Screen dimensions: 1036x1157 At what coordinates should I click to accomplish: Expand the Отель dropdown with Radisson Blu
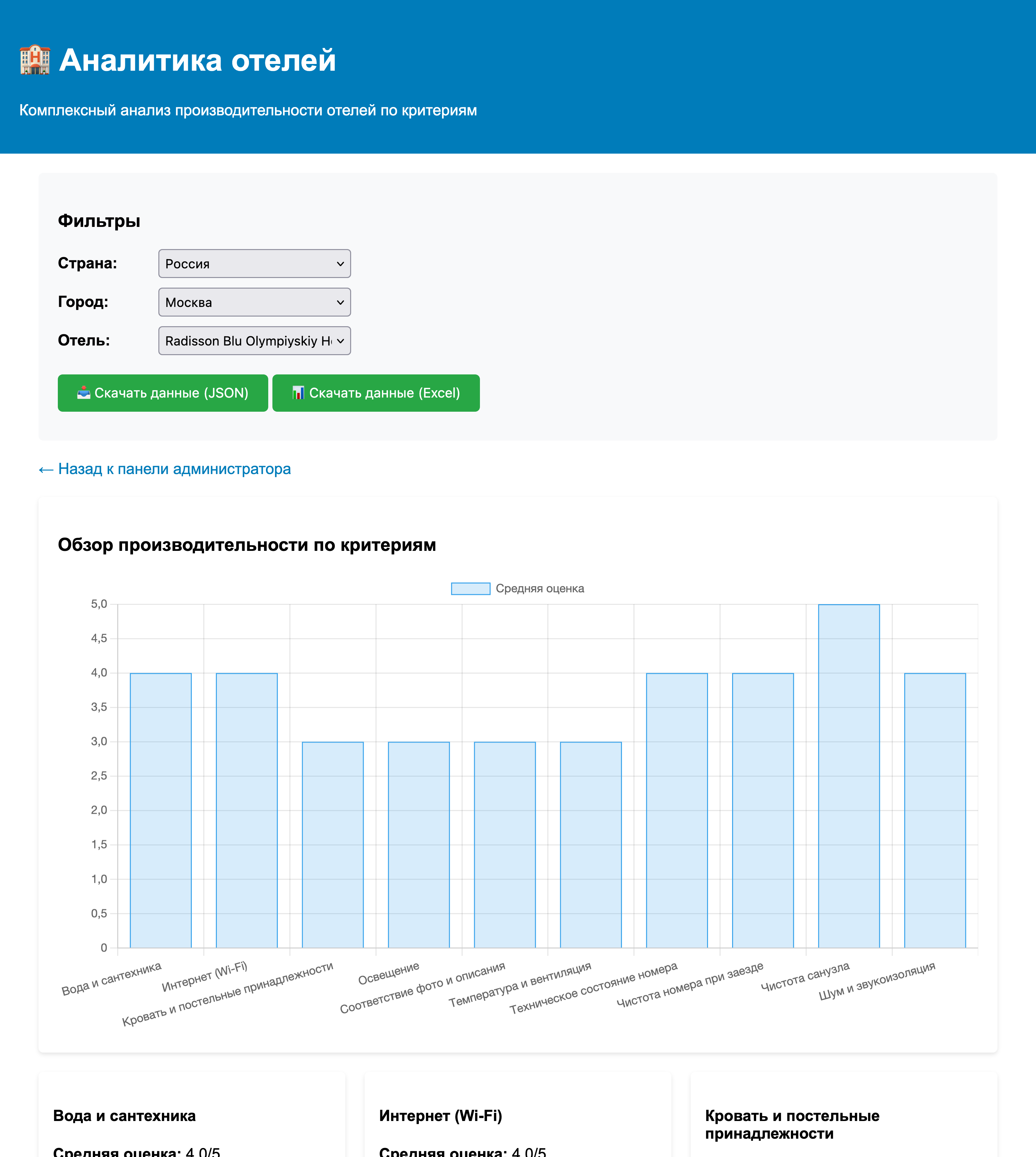pos(254,340)
